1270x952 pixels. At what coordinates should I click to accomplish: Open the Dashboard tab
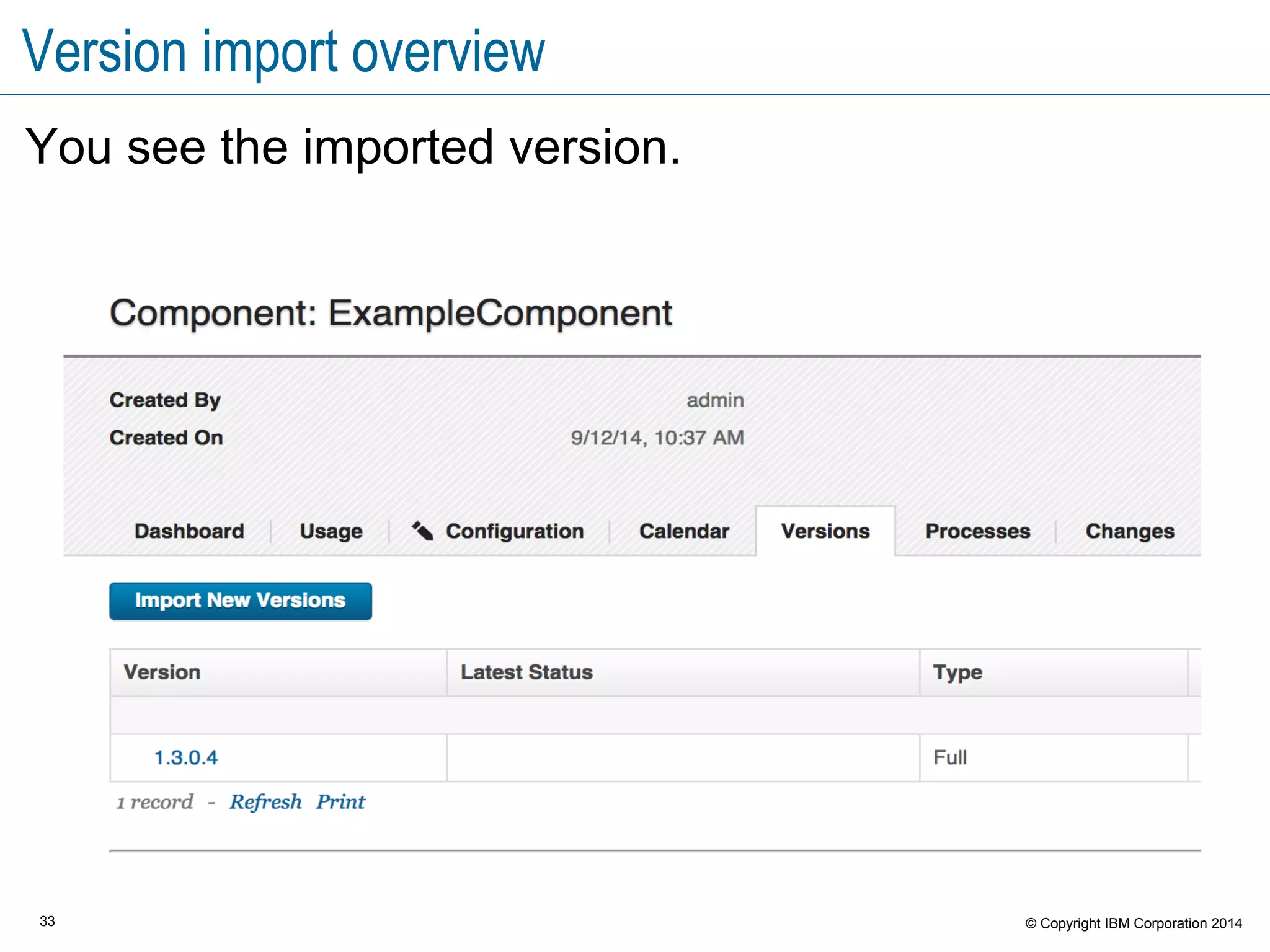click(x=189, y=531)
